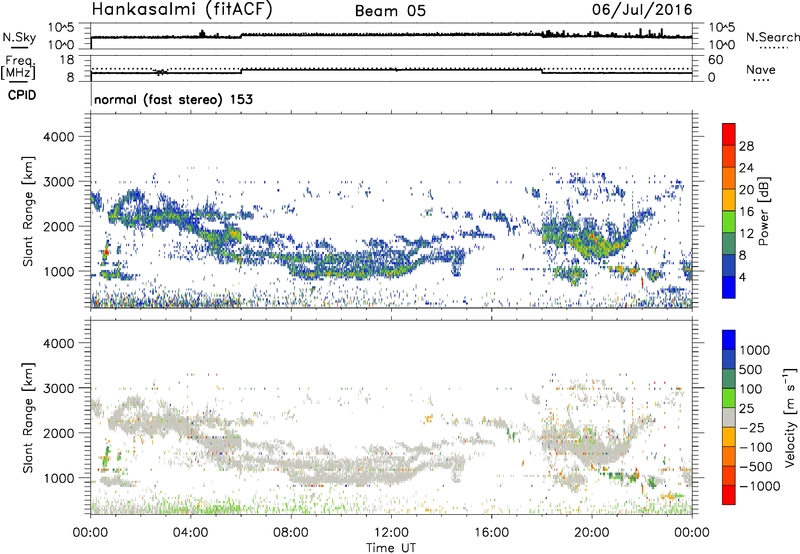Viewport: 800px width, 554px height.
Task: Click the -1000 tick on velocity colorbar
Action: [x=760, y=486]
